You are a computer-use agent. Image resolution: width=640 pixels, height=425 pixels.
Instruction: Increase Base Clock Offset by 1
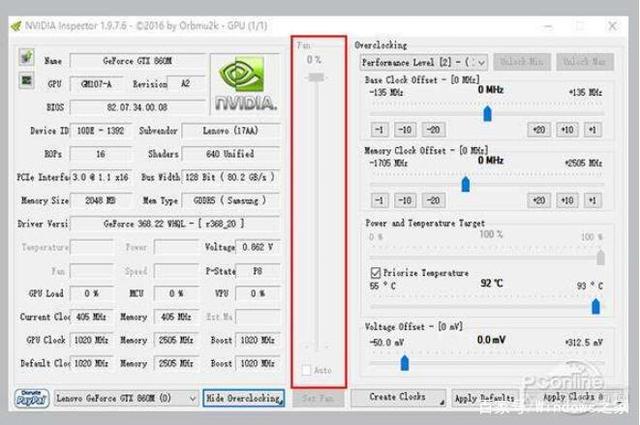(592, 130)
